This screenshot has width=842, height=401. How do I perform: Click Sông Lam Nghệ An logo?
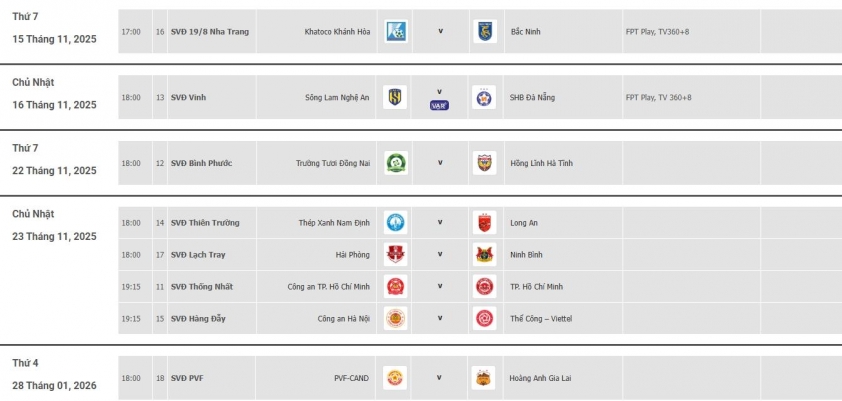click(396, 97)
